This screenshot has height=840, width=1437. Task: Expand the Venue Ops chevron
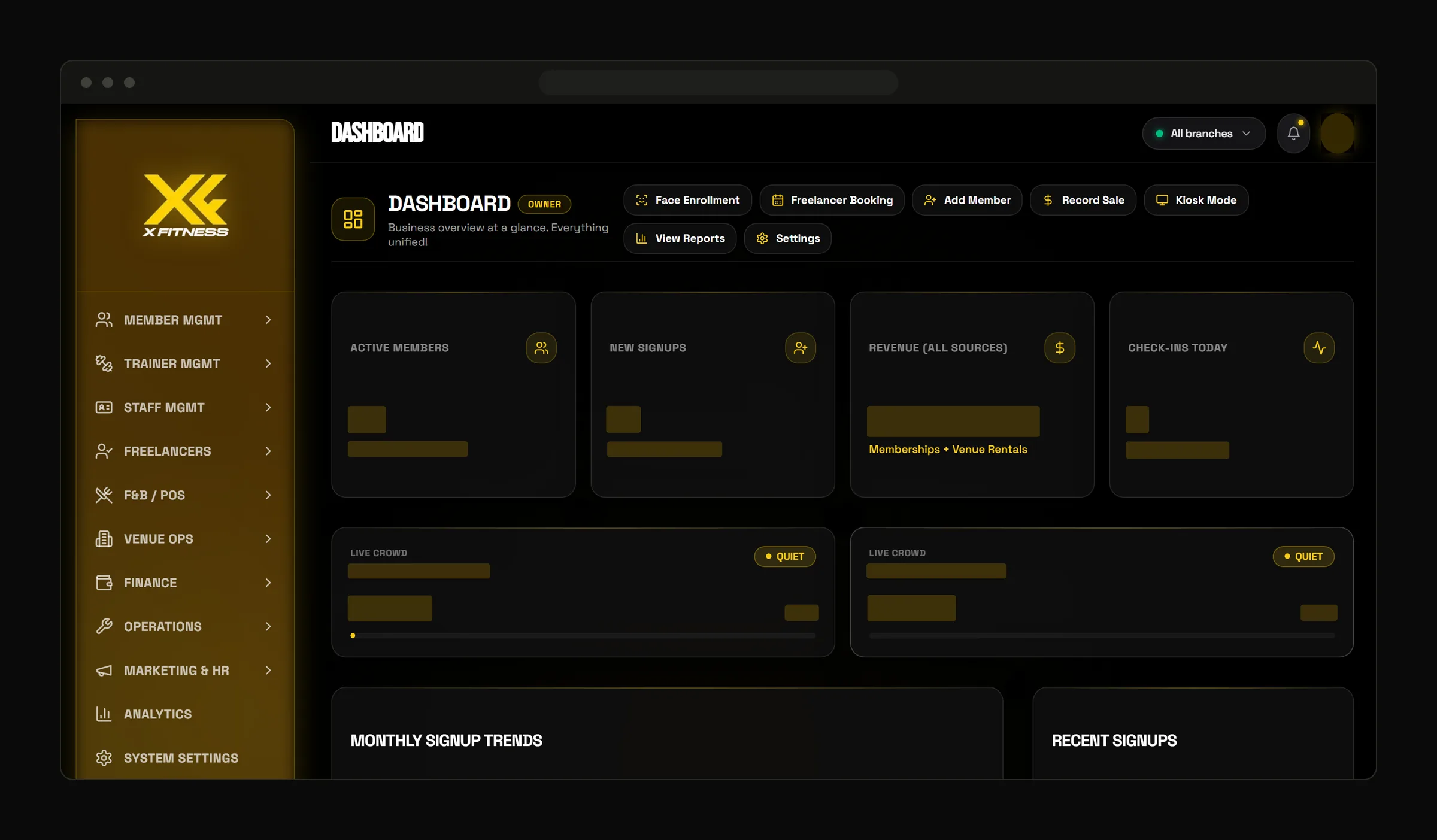[268, 539]
